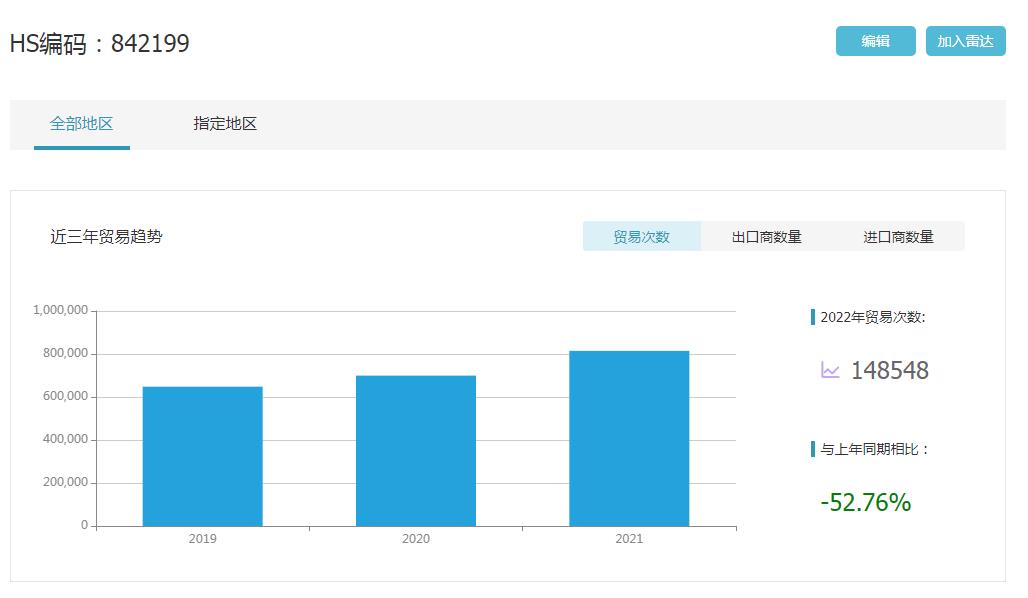Switch chart to 出口商数量
The width and height of the screenshot is (1028, 598).
[766, 237]
